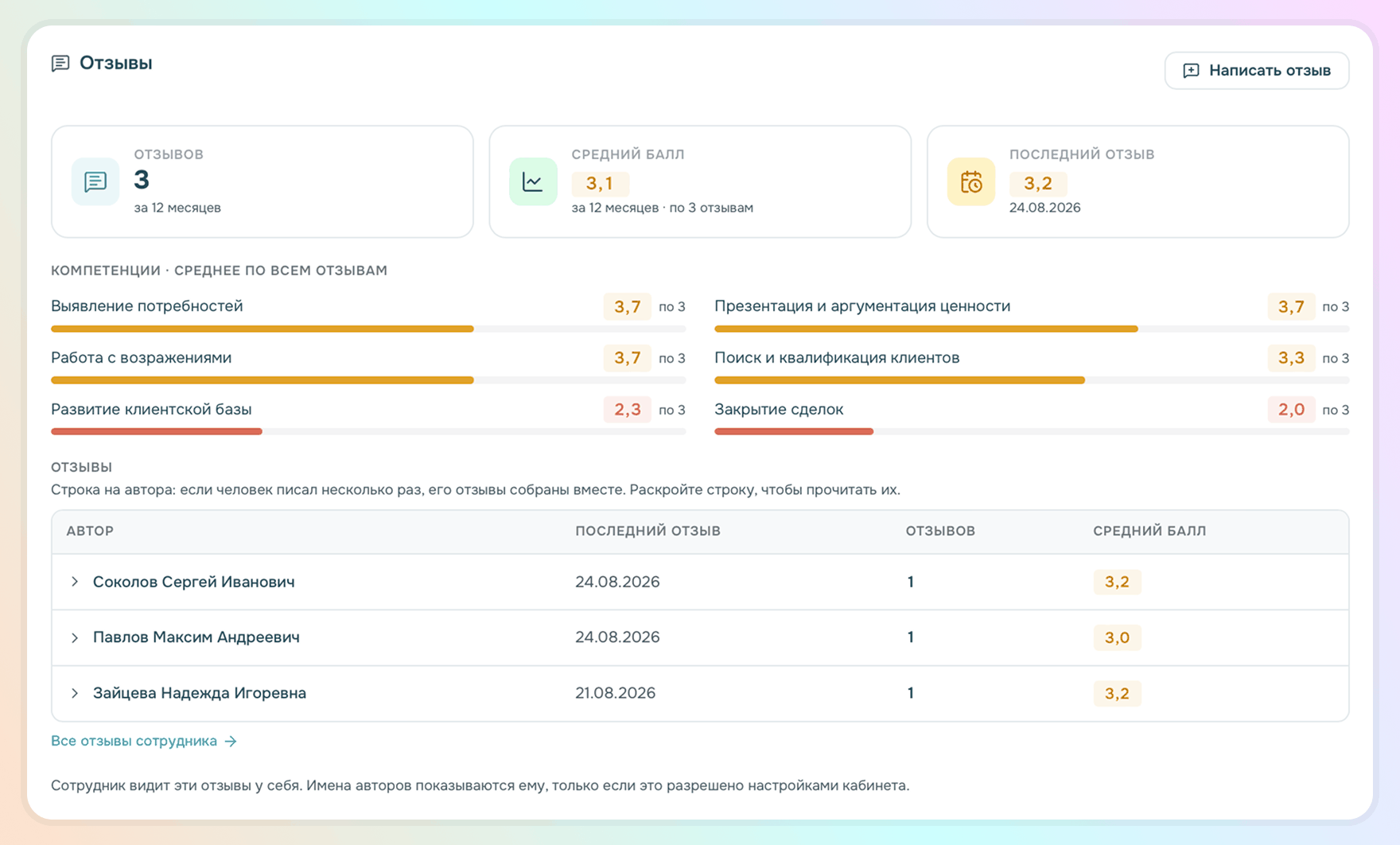Click the 3,7 badge for Работа с возражениями
1400x845 pixels.
point(628,358)
